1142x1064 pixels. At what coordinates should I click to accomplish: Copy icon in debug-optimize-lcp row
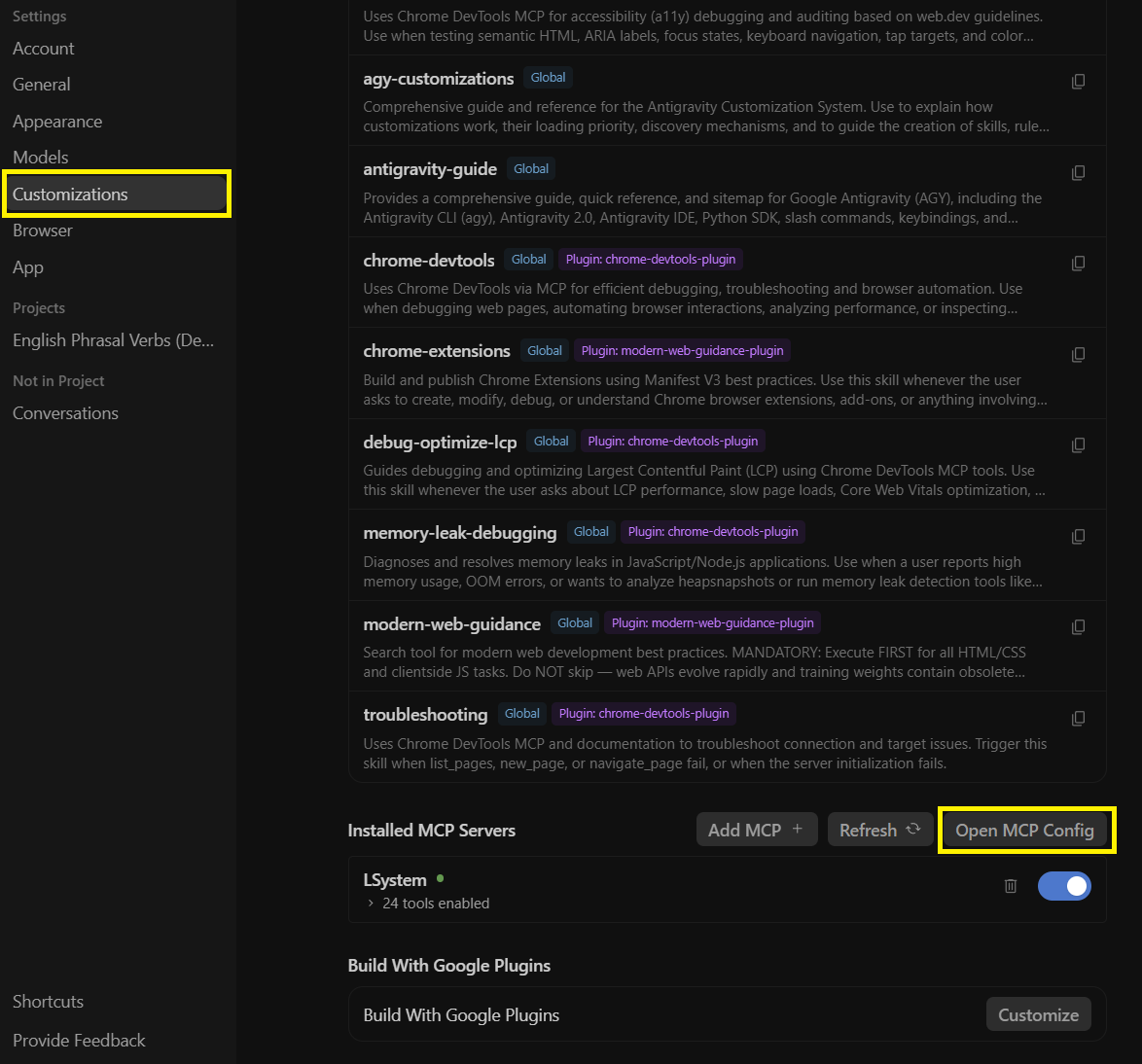click(x=1078, y=445)
